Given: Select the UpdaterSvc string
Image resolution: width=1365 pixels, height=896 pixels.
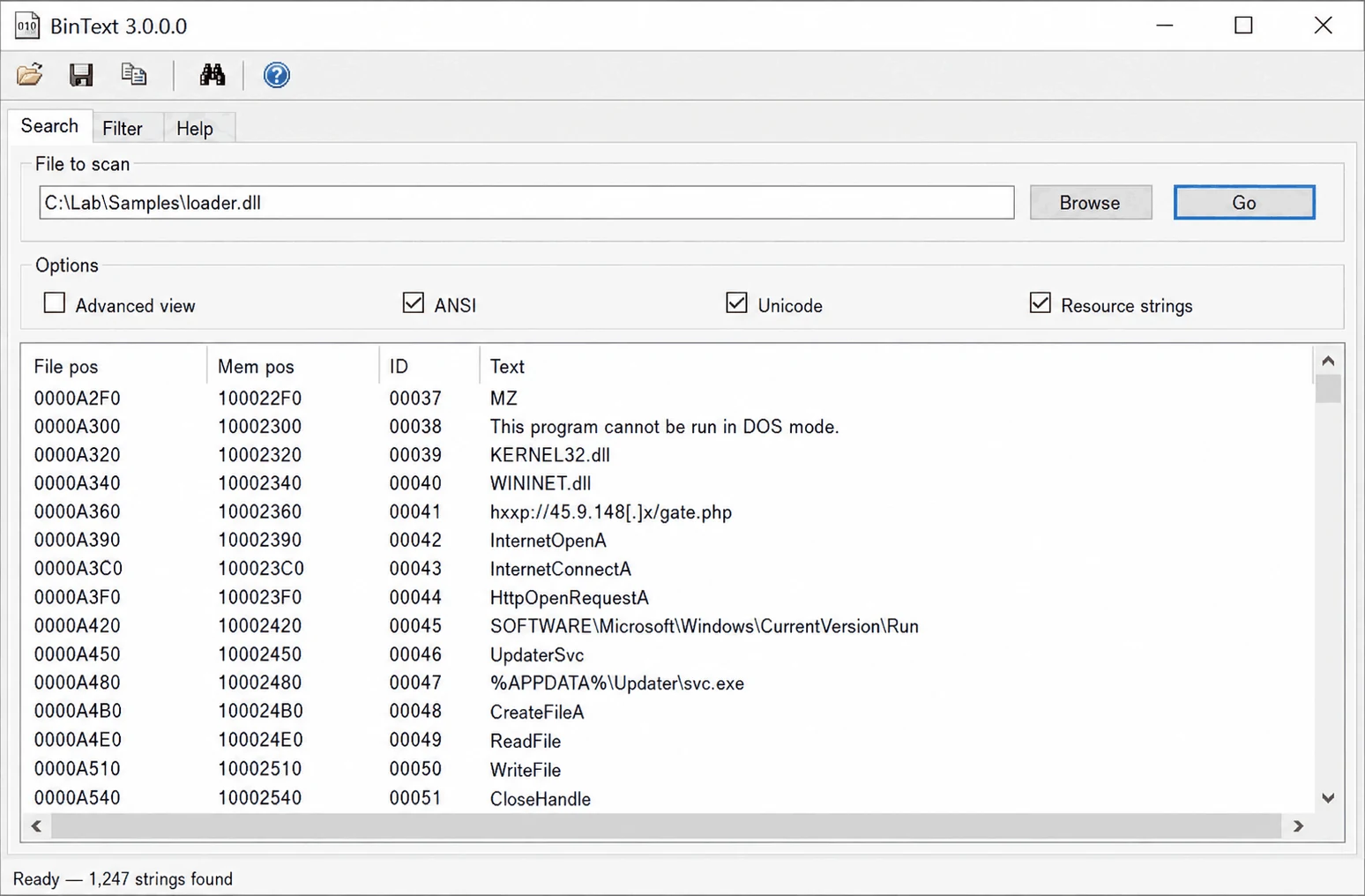Looking at the screenshot, I should tap(537, 655).
